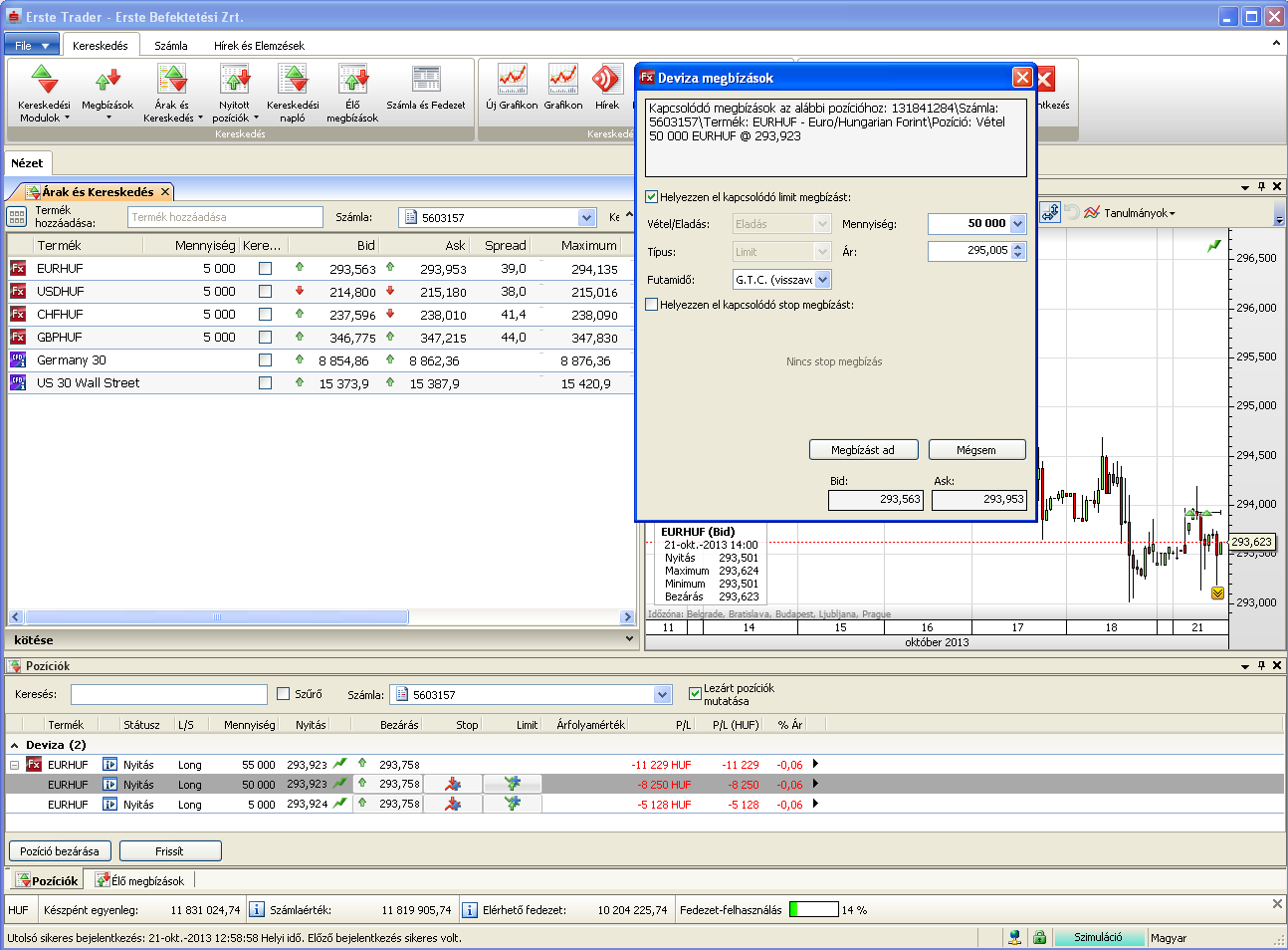Tick the Germany 30 Kere... checkbox
Viewport: 1288px width, 950px height.
(x=265, y=359)
